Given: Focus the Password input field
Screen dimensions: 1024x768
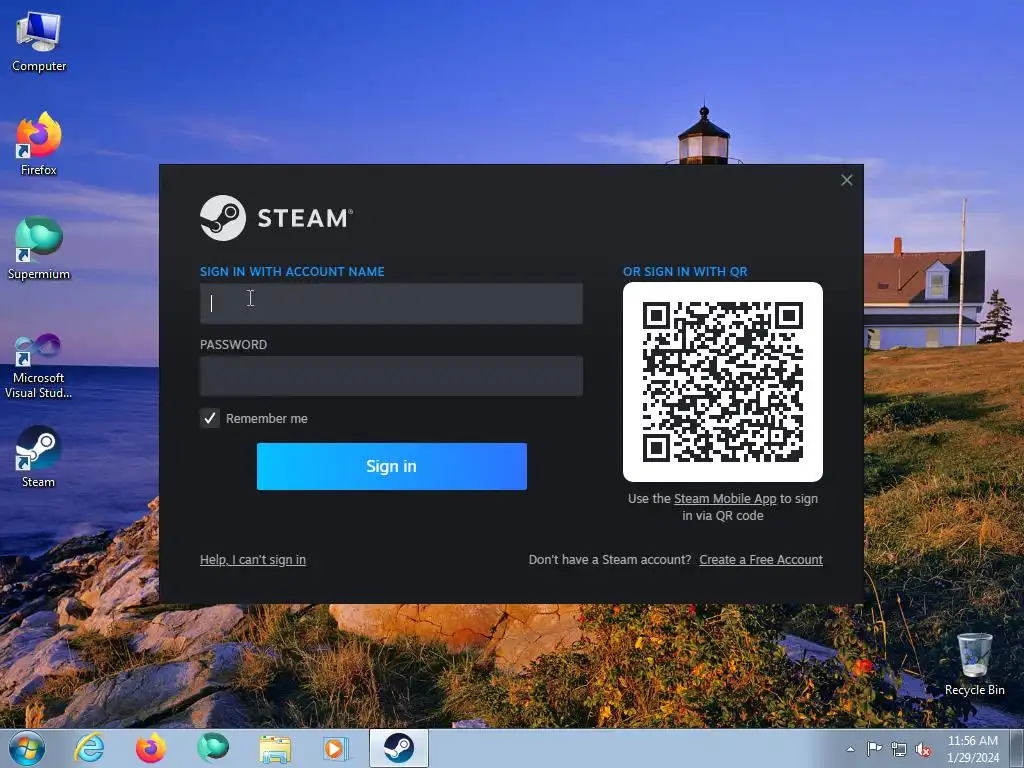Looking at the screenshot, I should tap(391, 376).
